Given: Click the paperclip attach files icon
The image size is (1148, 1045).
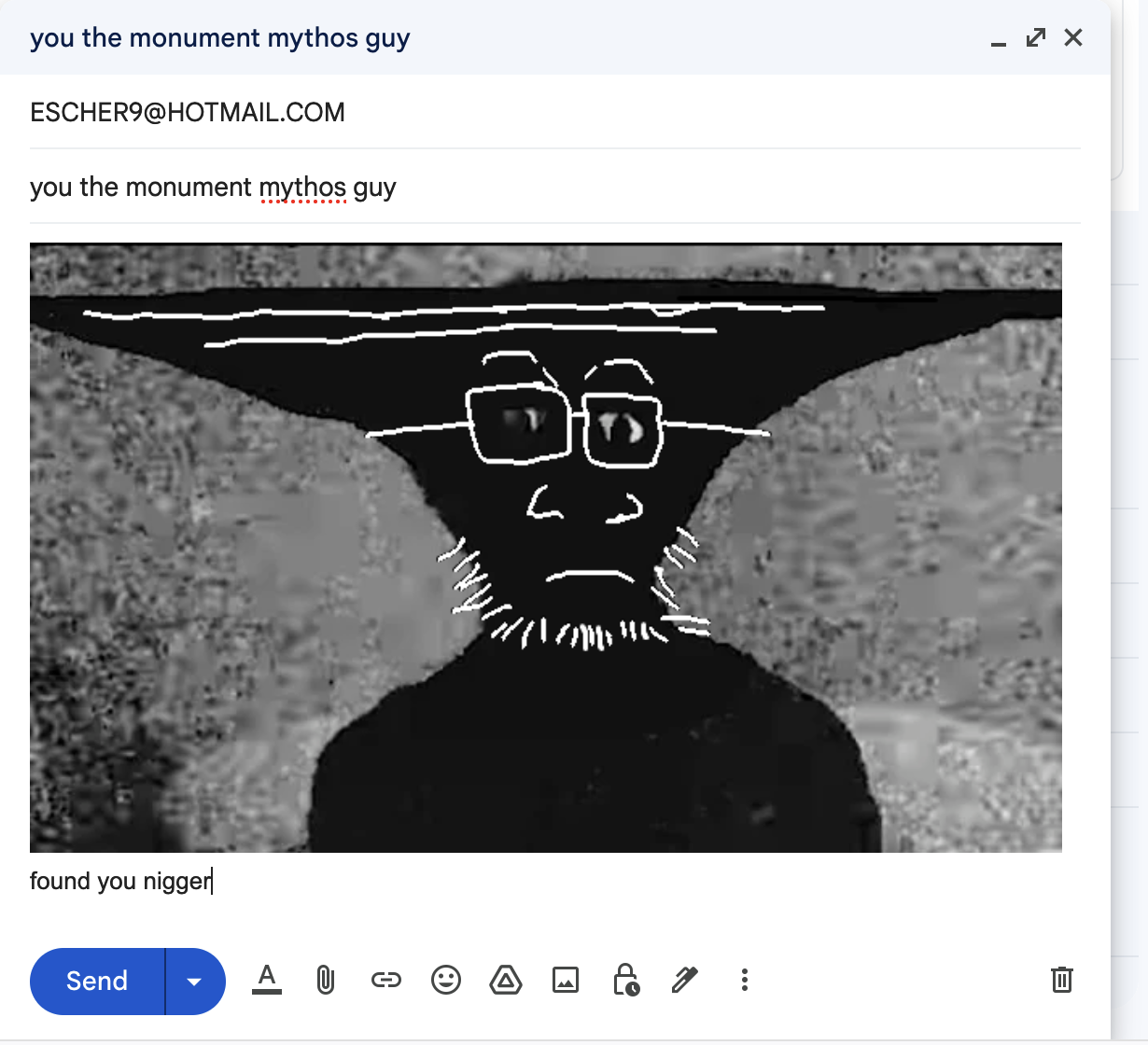Looking at the screenshot, I should coord(326,980).
